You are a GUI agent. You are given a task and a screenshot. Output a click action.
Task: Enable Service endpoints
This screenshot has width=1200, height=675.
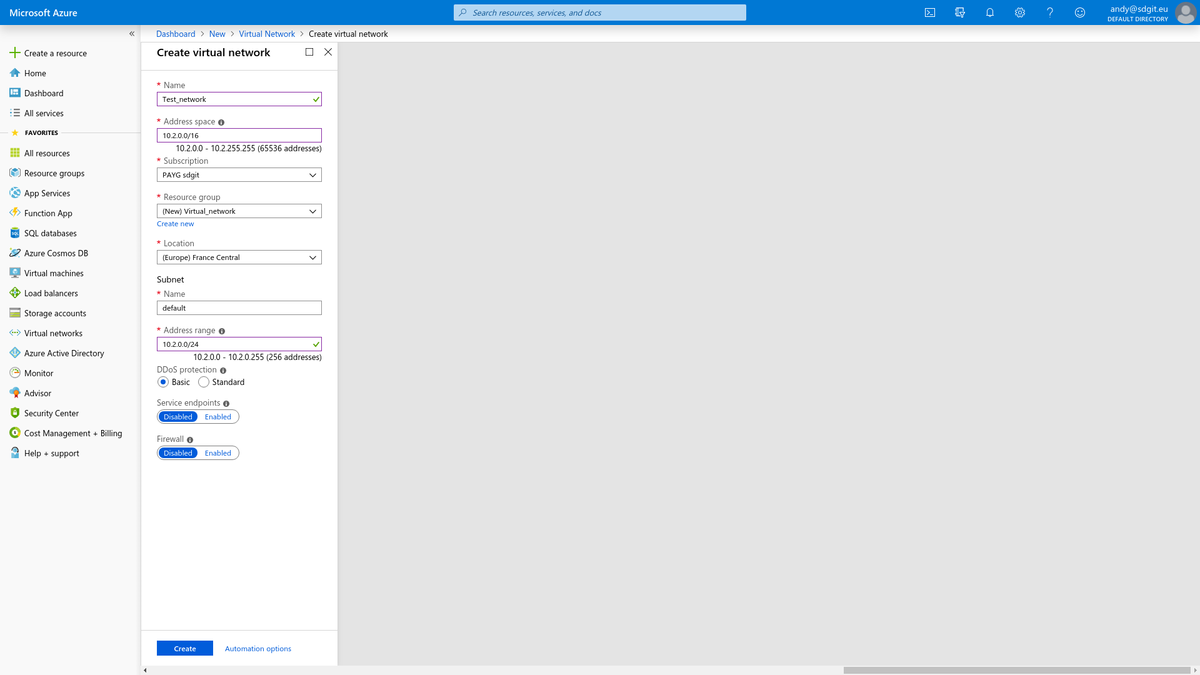tap(217, 416)
